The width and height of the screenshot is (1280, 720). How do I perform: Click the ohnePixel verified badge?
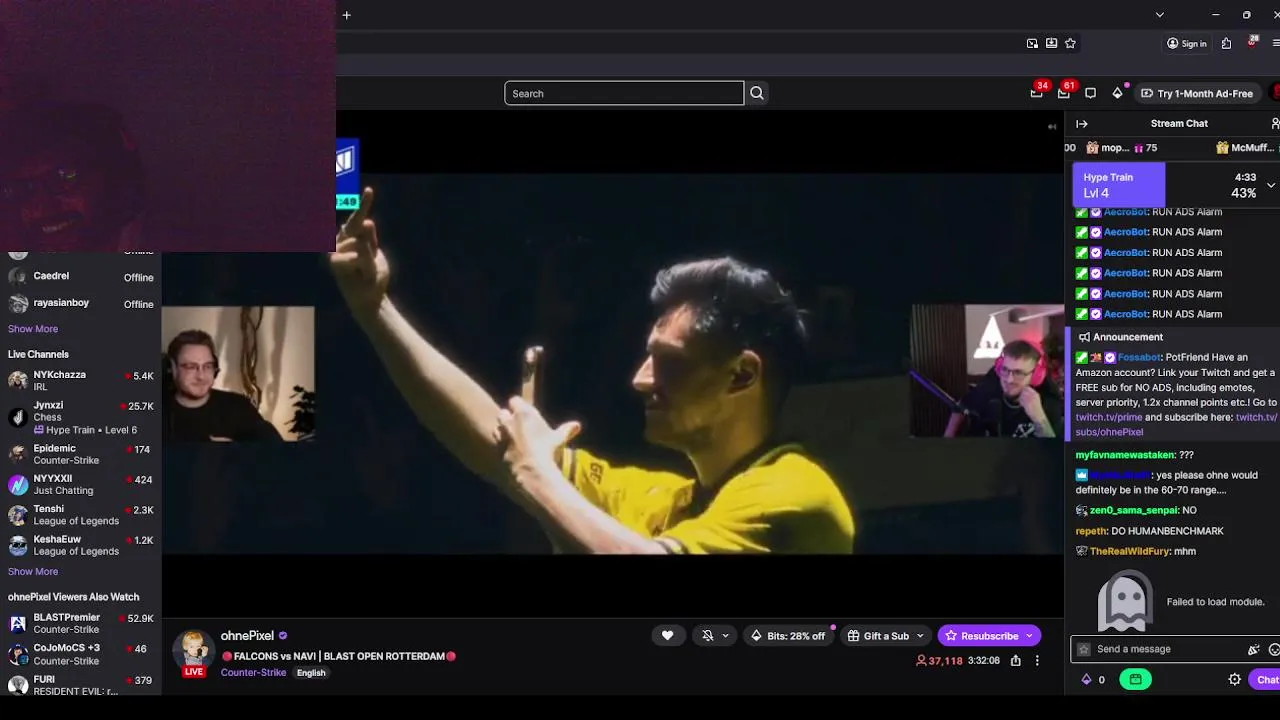(283, 636)
